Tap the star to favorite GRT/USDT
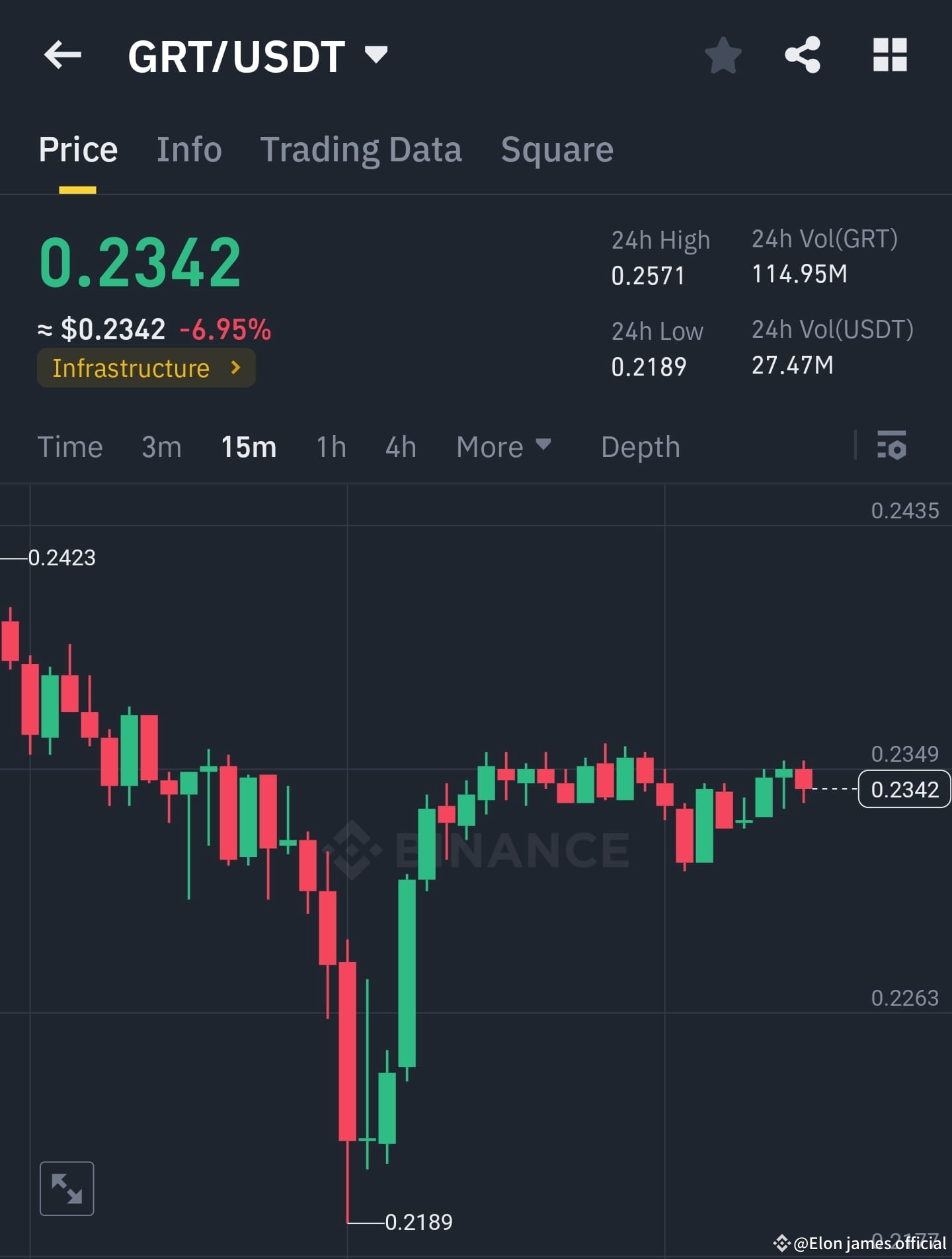The height and width of the screenshot is (1259, 952). [723, 55]
